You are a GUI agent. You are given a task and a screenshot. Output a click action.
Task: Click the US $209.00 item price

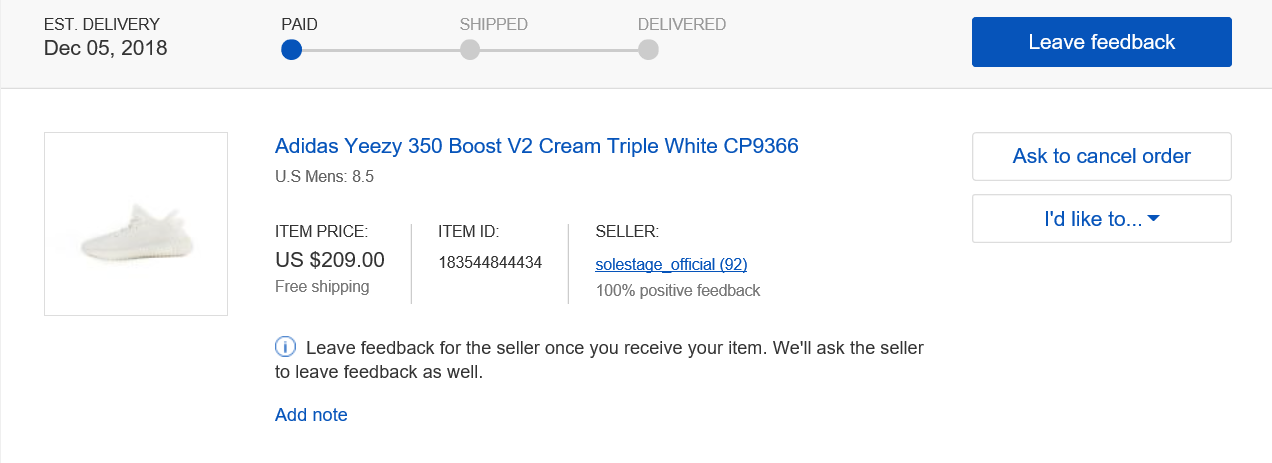pos(329,261)
